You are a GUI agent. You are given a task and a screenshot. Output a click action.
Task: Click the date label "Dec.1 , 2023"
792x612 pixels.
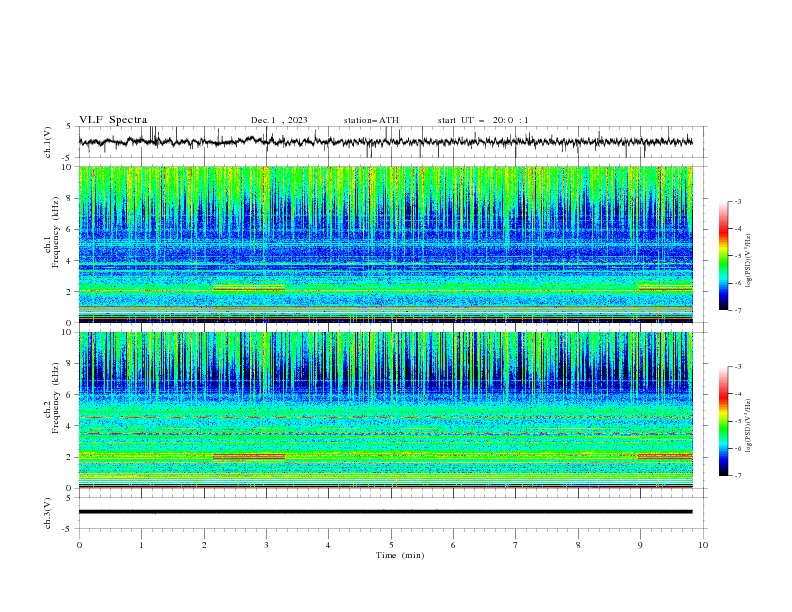pos(279,120)
